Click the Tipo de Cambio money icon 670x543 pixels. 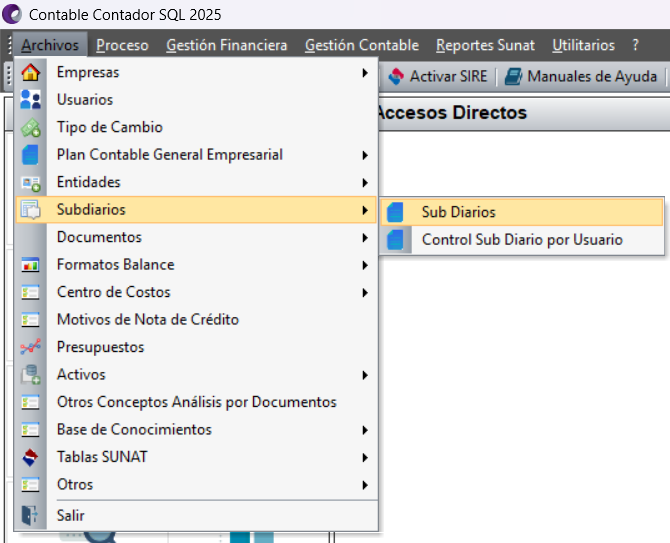pos(31,128)
